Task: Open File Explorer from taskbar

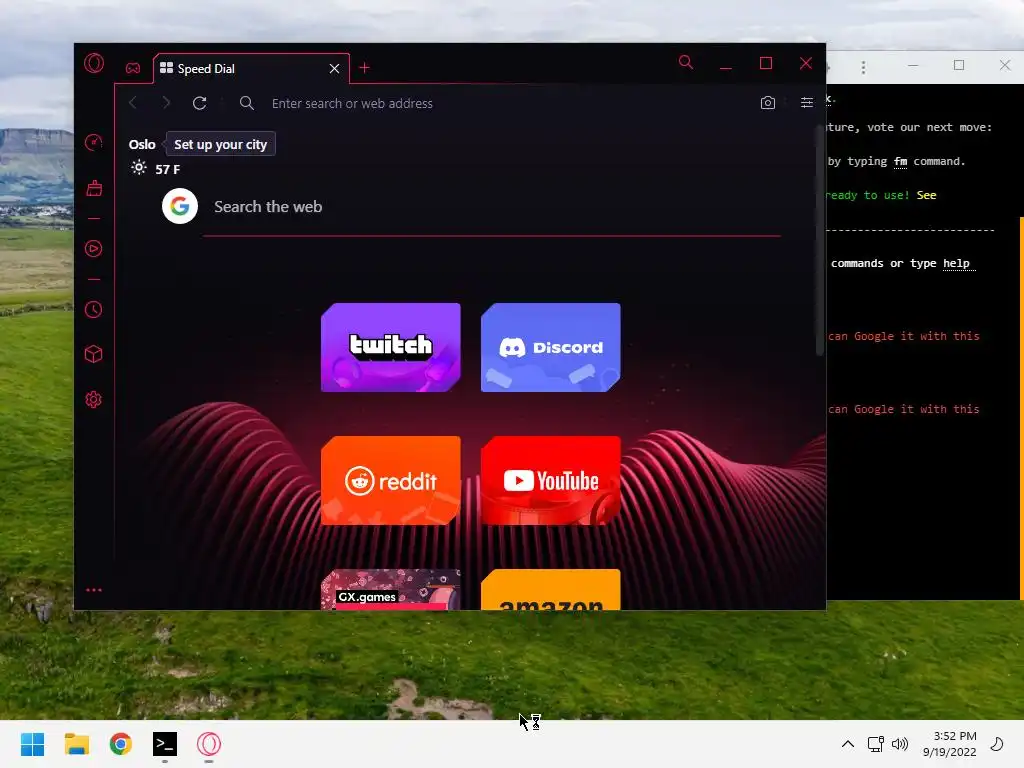Action: tap(77, 744)
